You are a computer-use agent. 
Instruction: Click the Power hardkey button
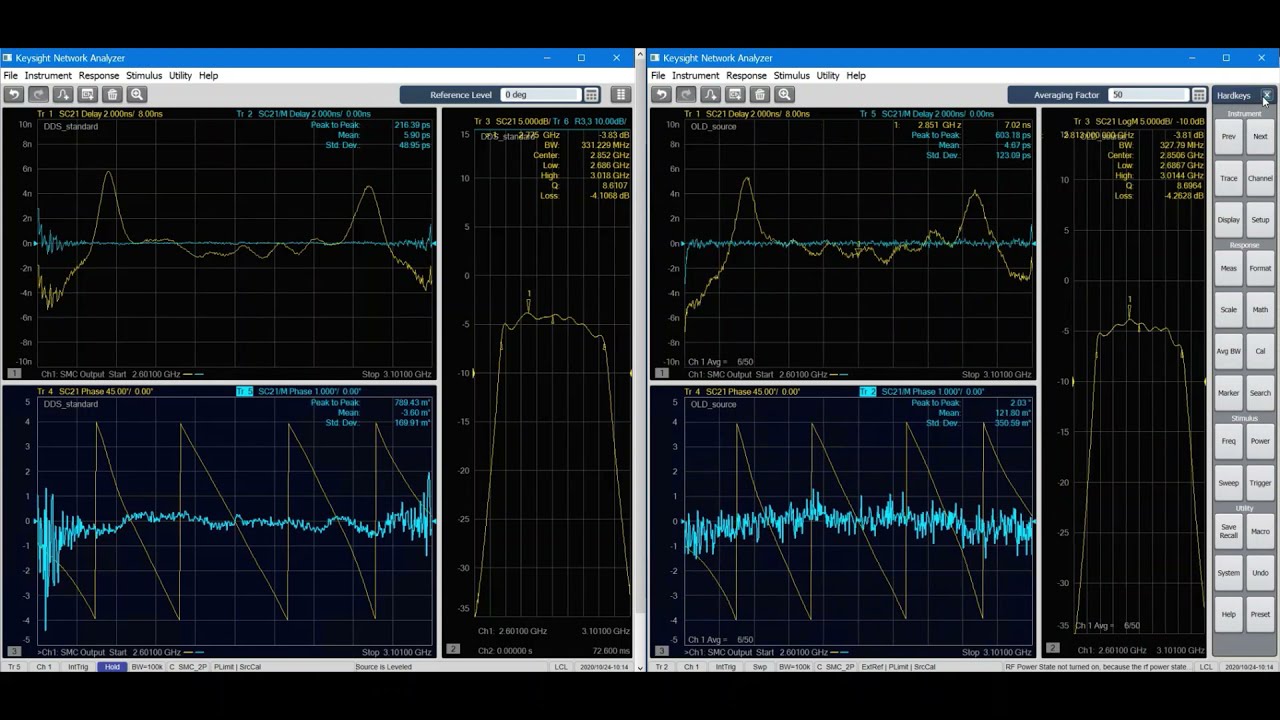click(x=1260, y=441)
